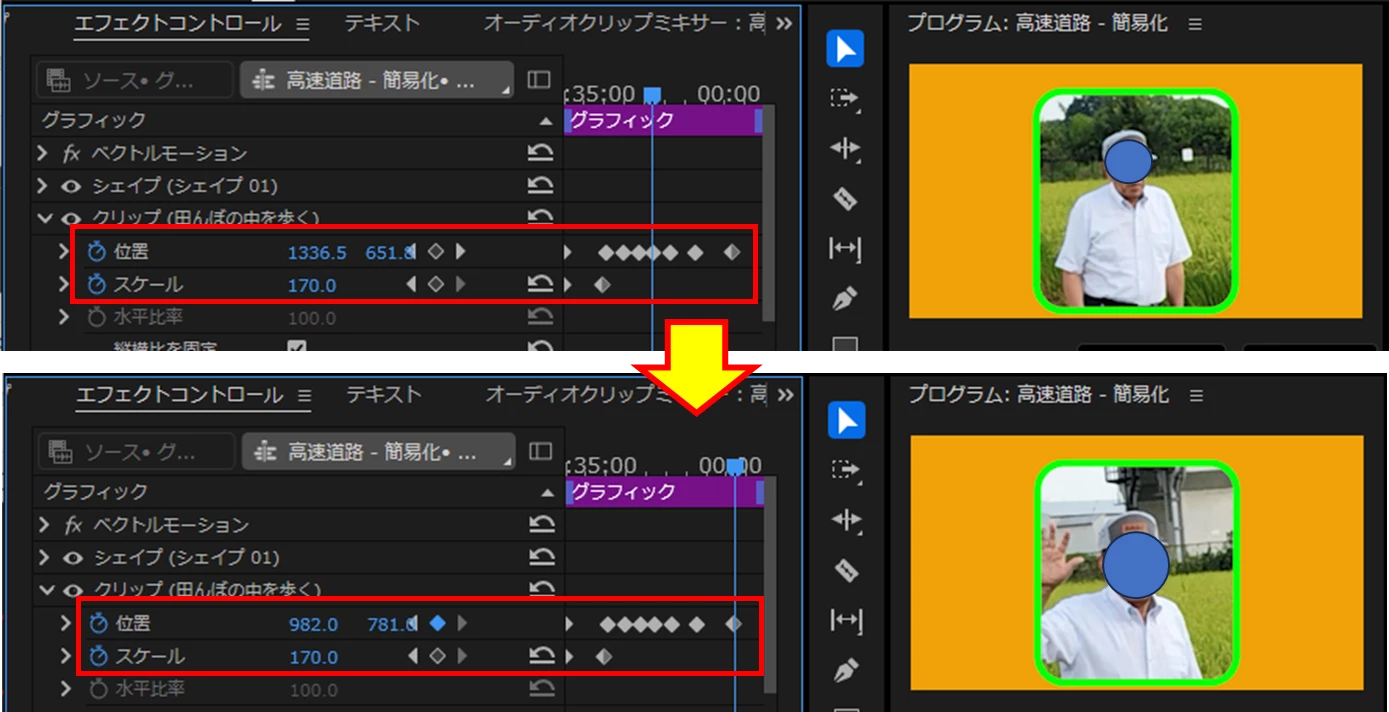Go to previous 位置 keyframe in upper screenshot

(412, 252)
